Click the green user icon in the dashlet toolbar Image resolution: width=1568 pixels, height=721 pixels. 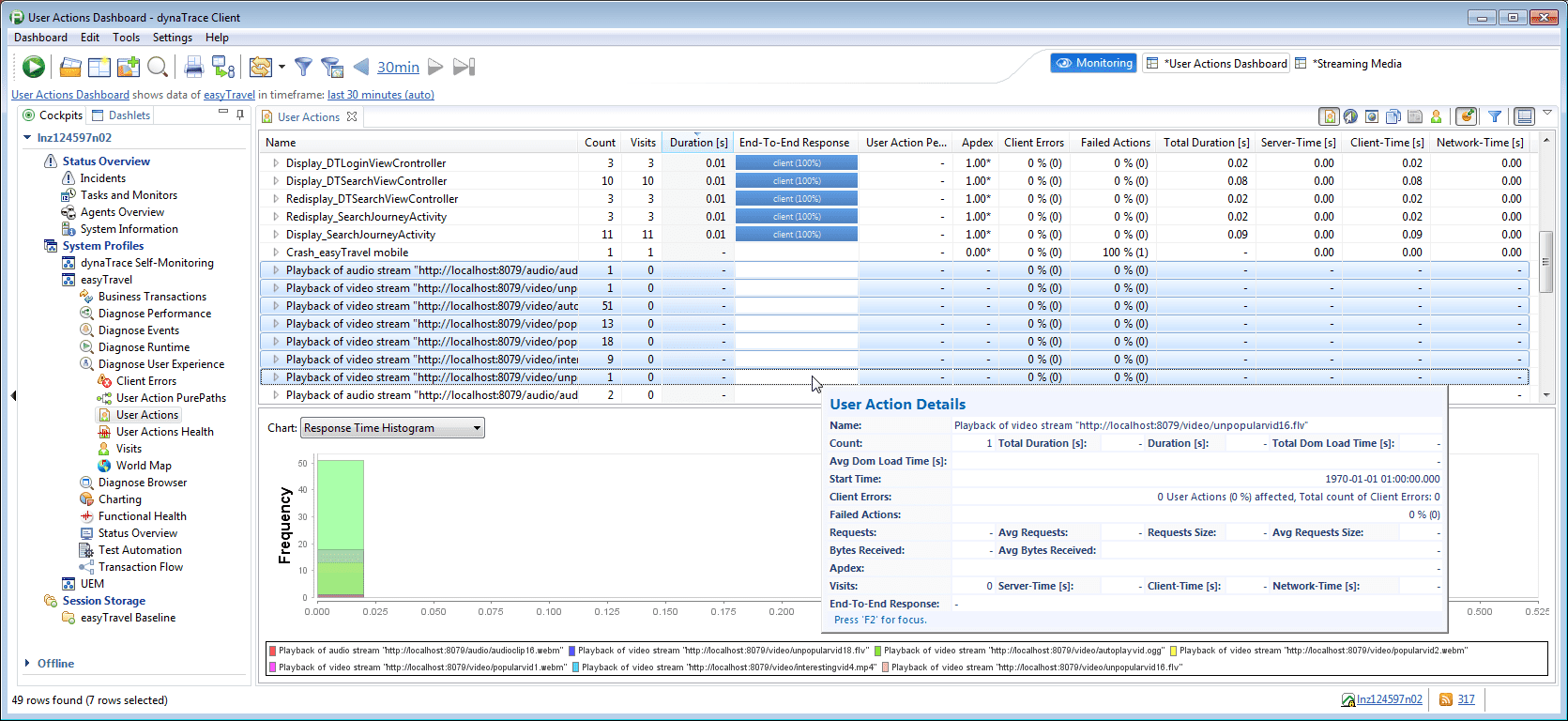tap(1436, 116)
